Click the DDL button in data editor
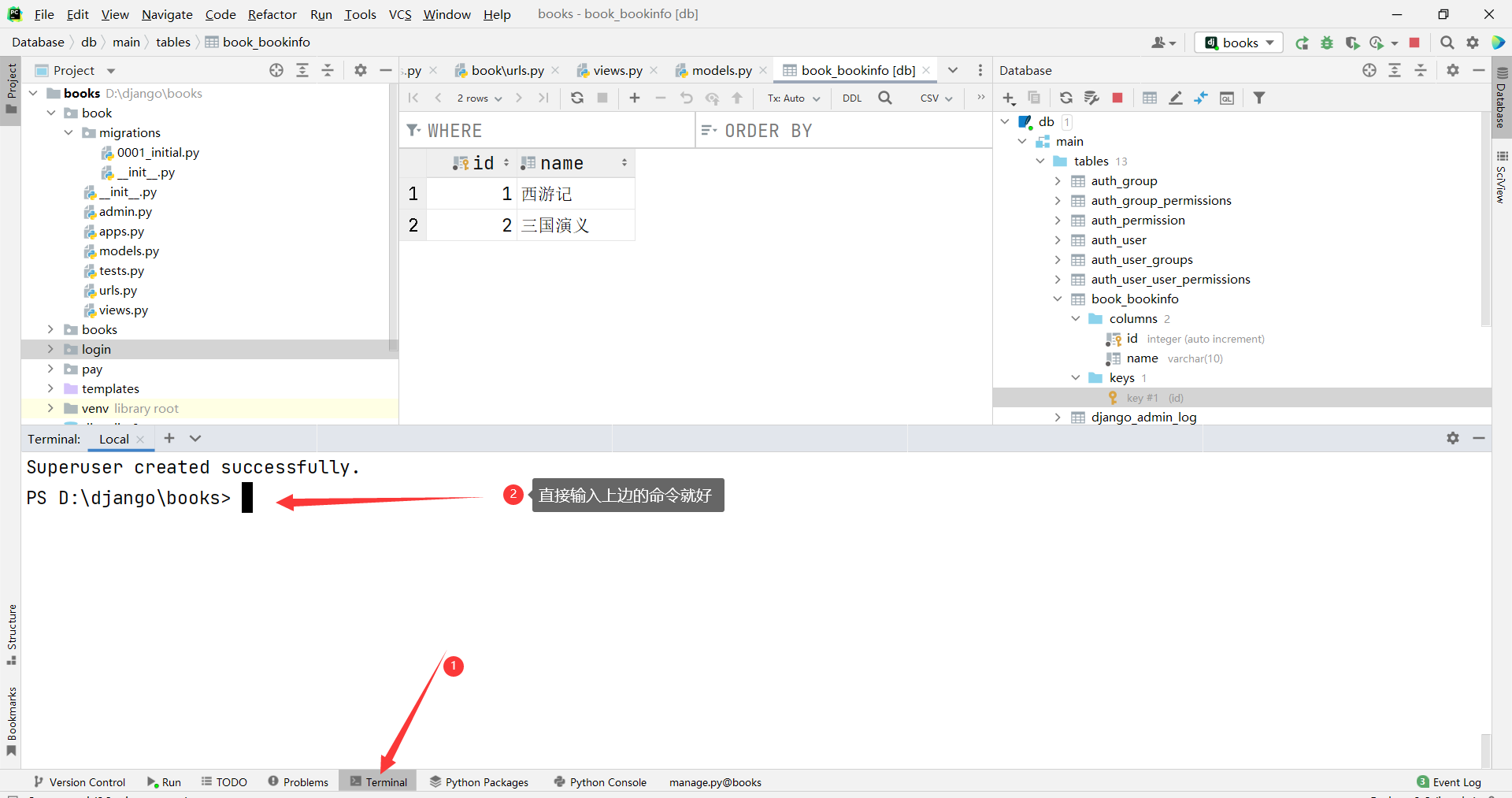1512x798 pixels. (852, 98)
